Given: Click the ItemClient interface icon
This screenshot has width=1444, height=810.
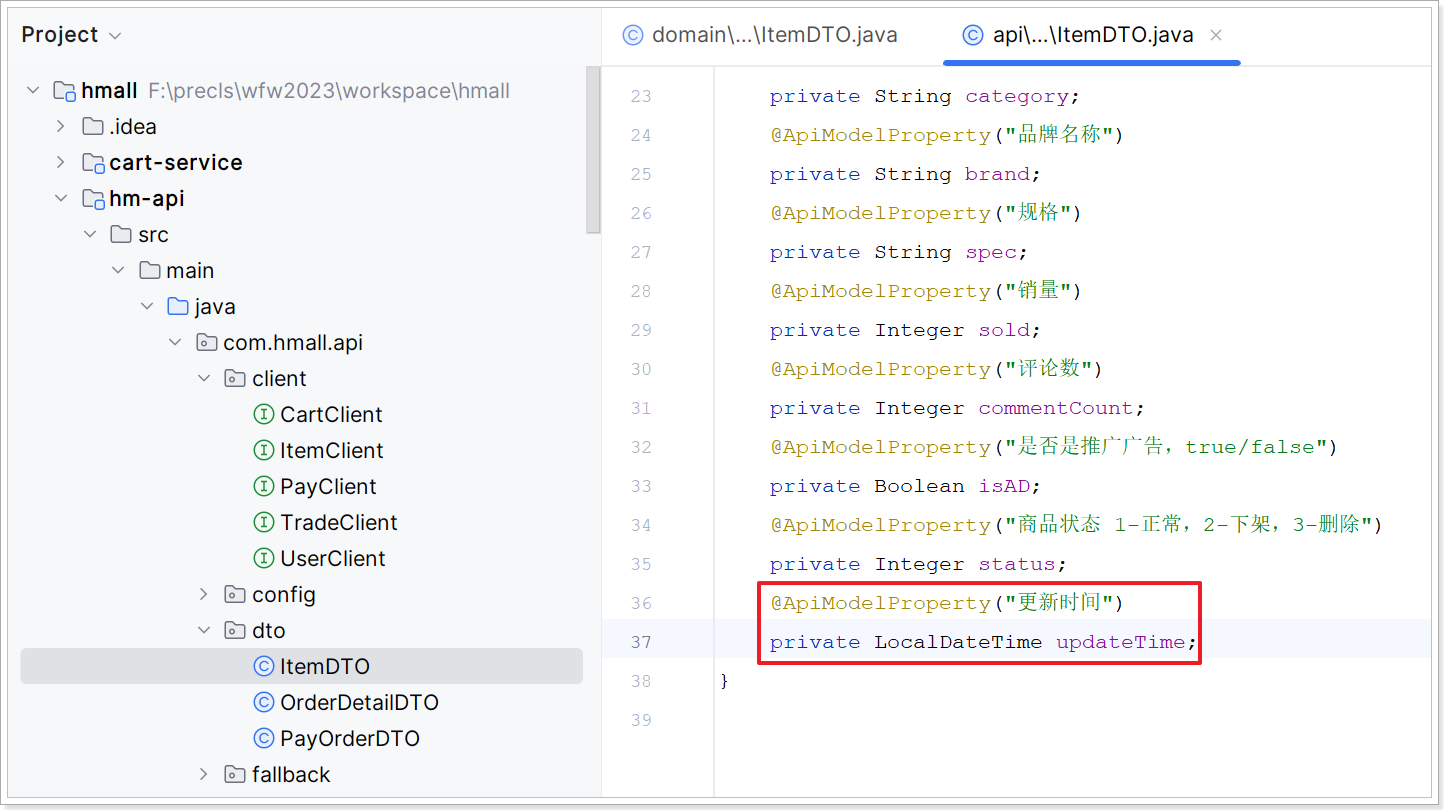Looking at the screenshot, I should [264, 451].
